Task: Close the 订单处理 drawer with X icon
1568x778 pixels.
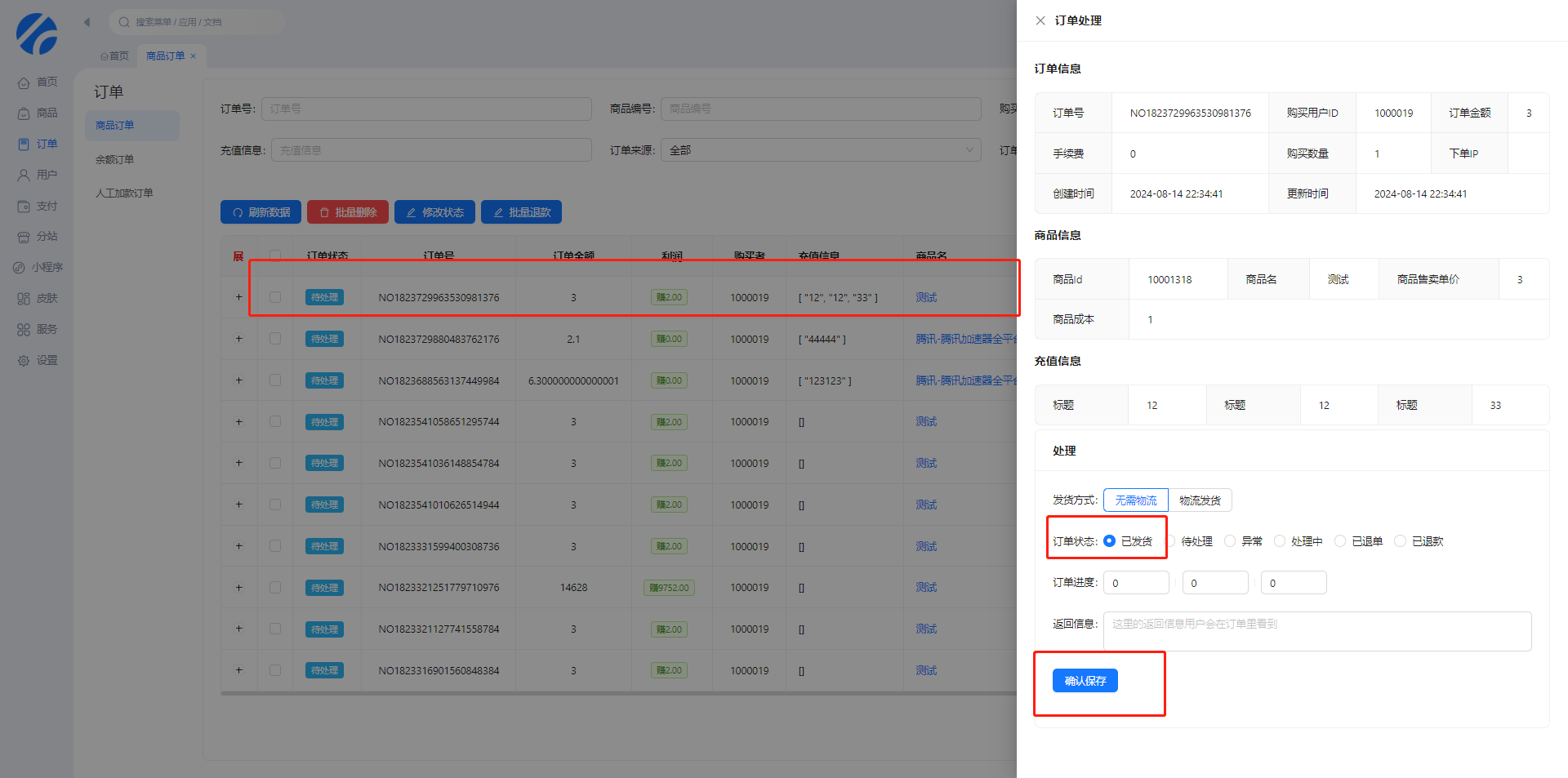Action: pyautogui.click(x=1040, y=20)
